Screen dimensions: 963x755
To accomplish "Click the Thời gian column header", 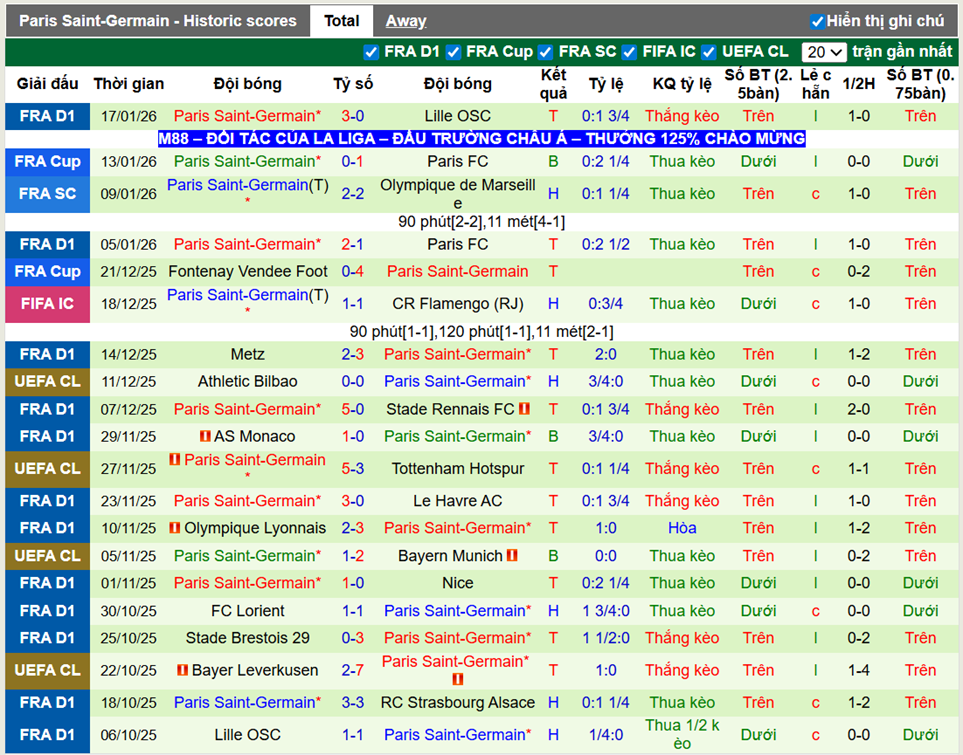I will pyautogui.click(x=128, y=84).
